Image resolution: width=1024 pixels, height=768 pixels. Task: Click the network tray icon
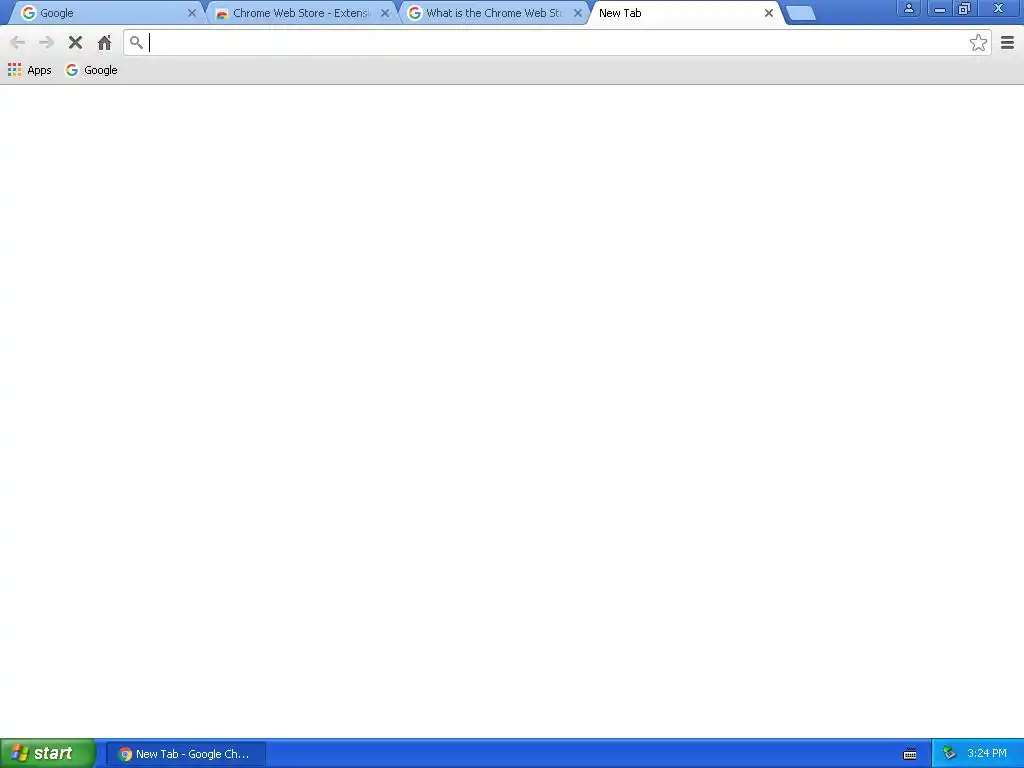click(949, 754)
